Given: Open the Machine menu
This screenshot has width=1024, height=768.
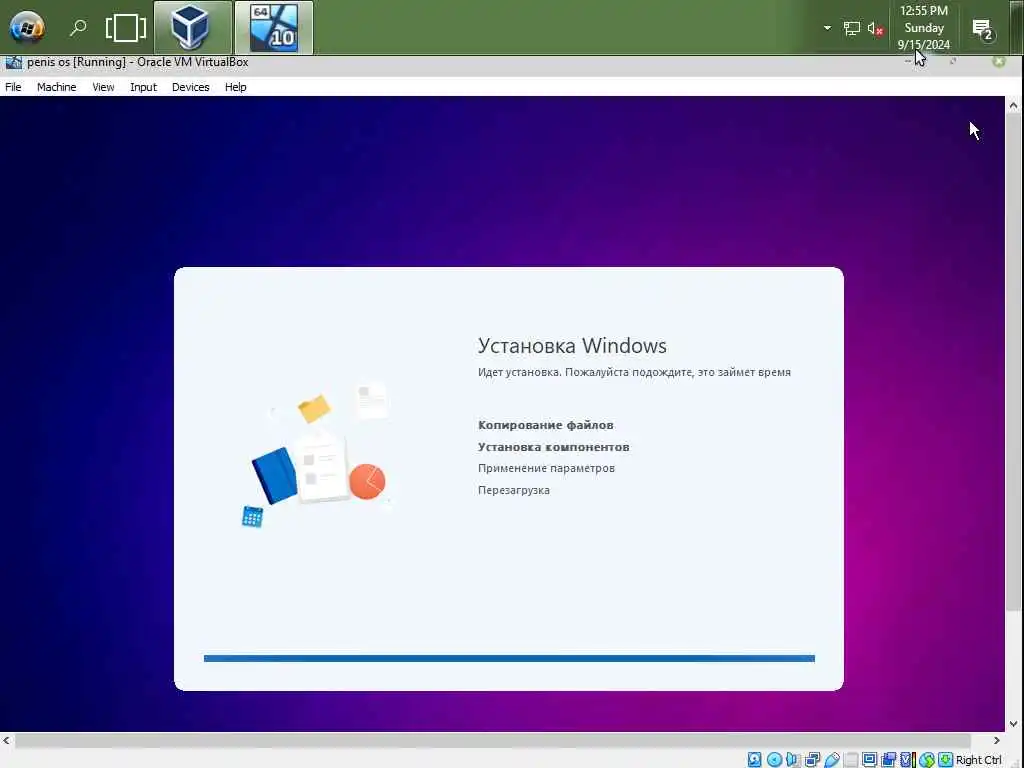Looking at the screenshot, I should pos(56,87).
